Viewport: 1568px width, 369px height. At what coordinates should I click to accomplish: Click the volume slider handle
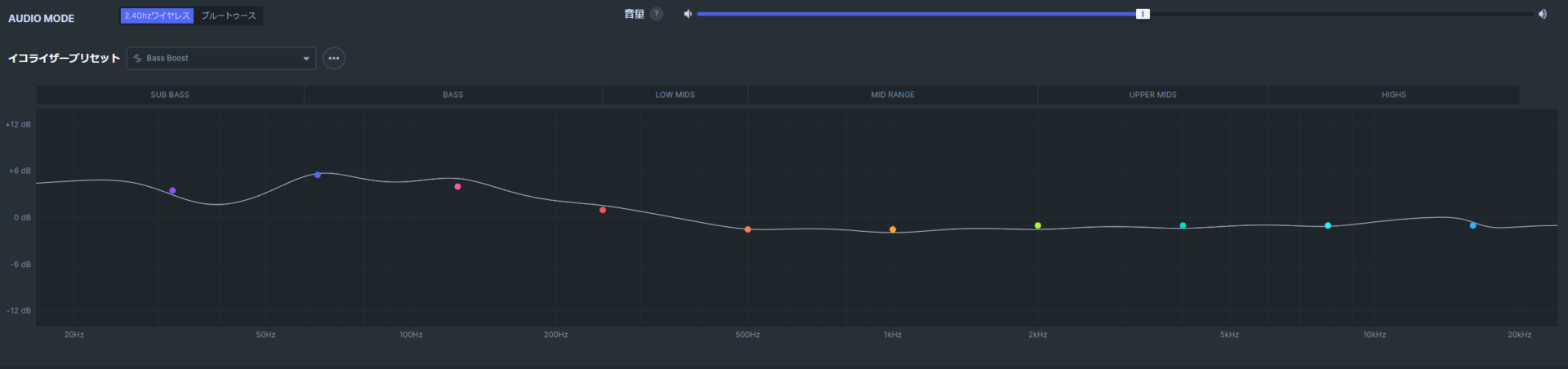[1143, 14]
